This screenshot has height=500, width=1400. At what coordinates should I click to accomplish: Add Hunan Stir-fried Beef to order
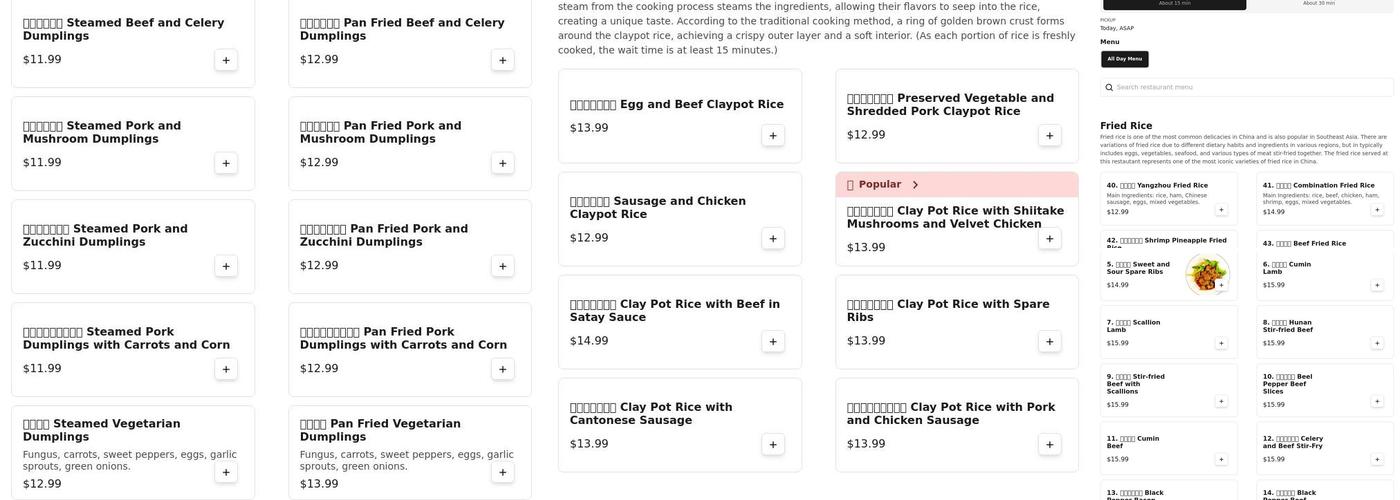coord(1377,343)
